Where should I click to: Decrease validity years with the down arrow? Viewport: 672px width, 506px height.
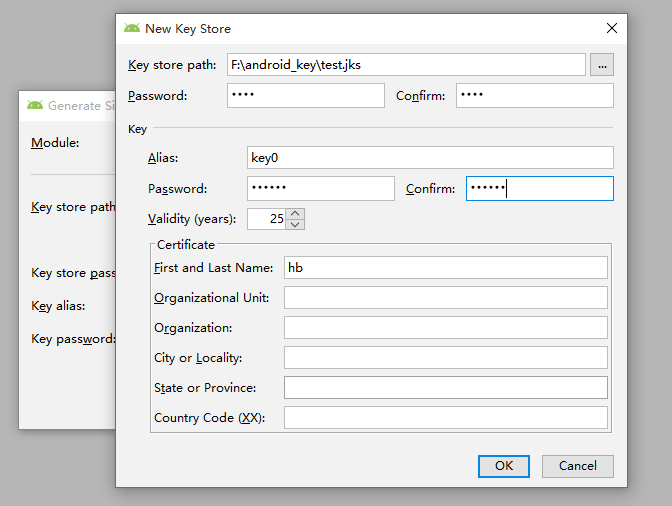coord(295,225)
